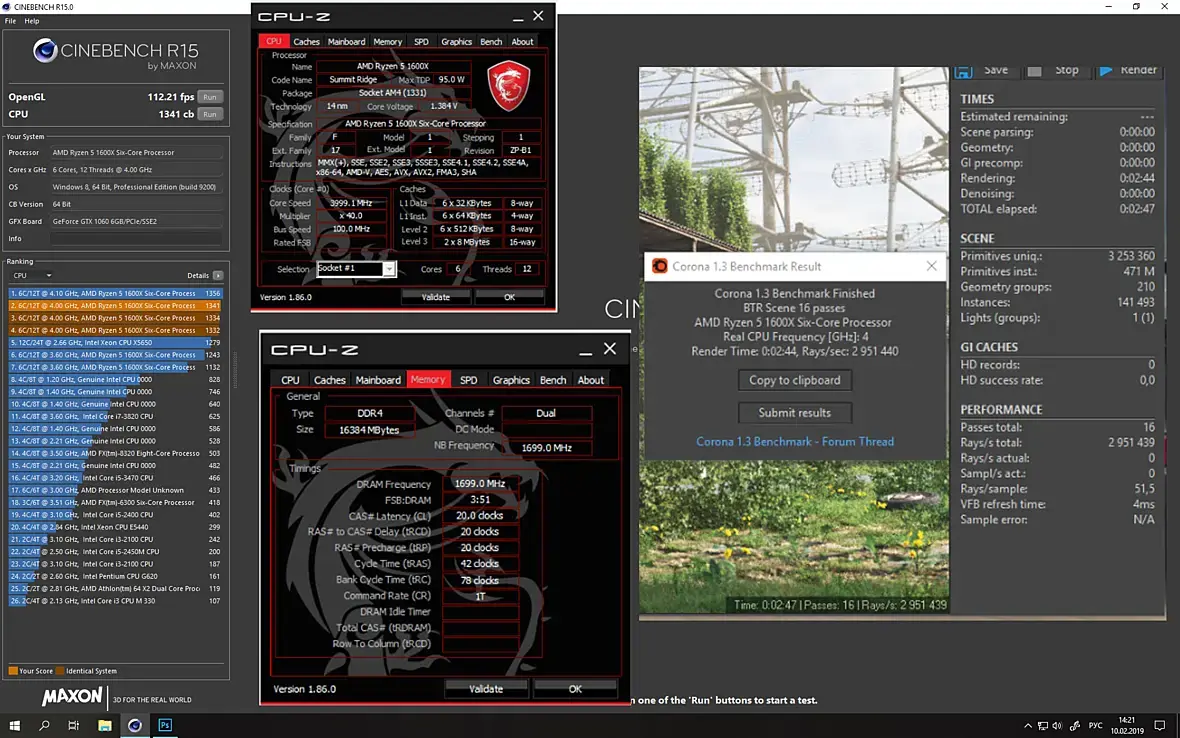Click the Cinebench Info input field
Image resolution: width=1180 pixels, height=738 pixels.
coord(136,238)
